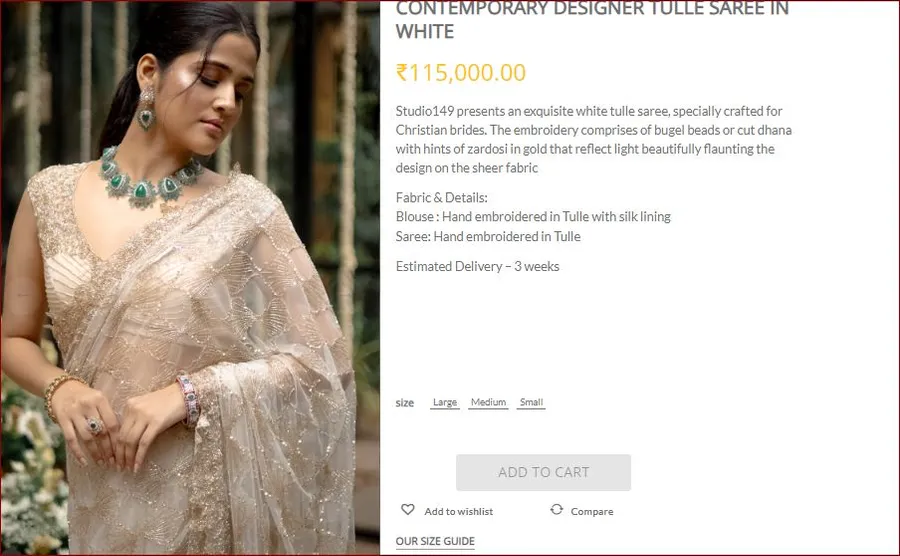The image size is (900, 556).
Task: Select the Medium size option
Action: (488, 402)
